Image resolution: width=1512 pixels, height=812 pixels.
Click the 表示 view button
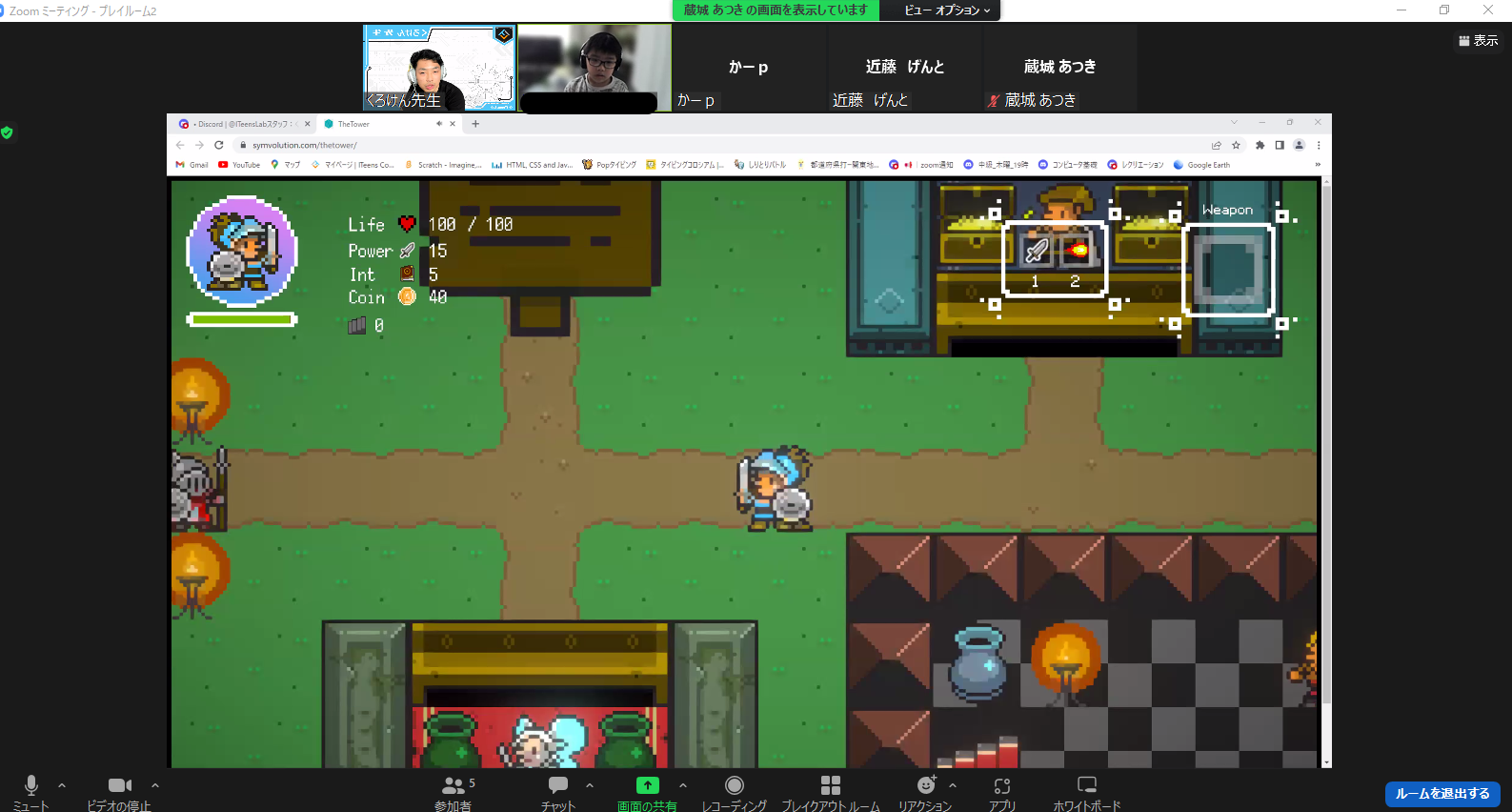pos(1479,40)
